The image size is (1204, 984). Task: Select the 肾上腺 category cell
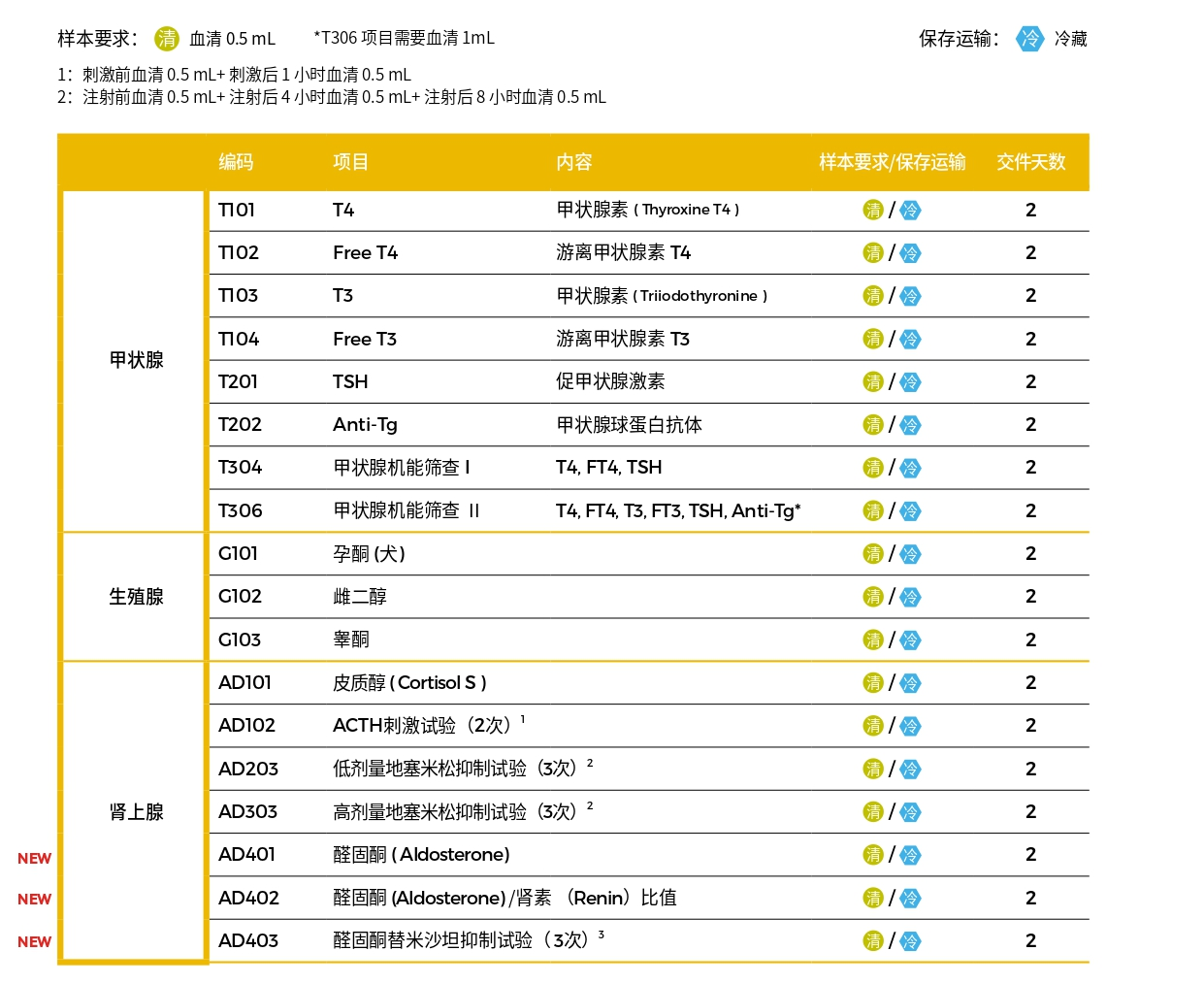tap(136, 812)
